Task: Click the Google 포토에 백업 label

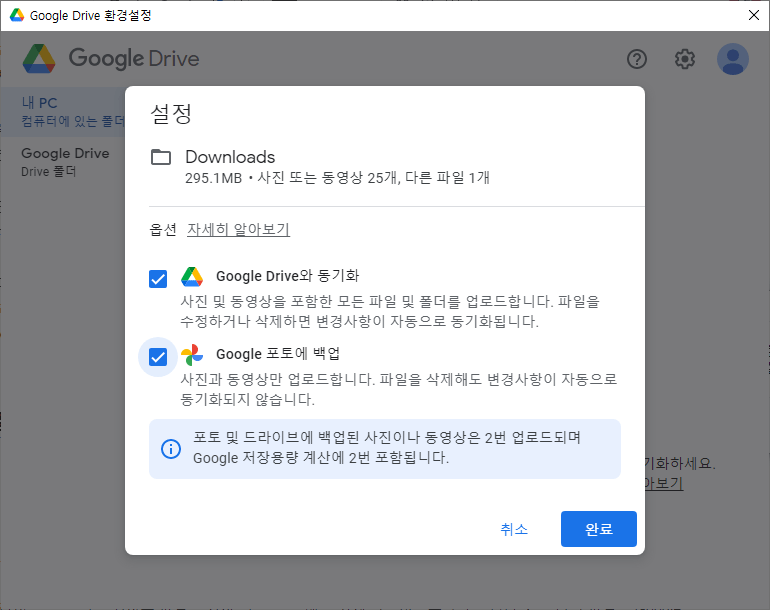Action: [278, 354]
